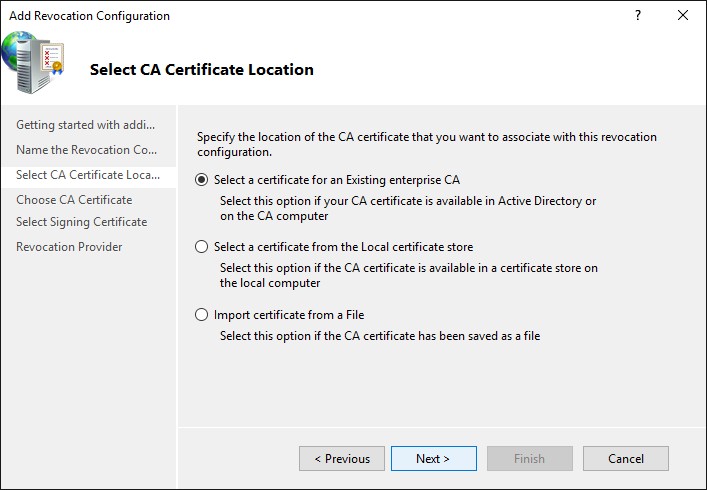Image resolution: width=707 pixels, height=490 pixels.
Task: Go to the Getting started step
Action: tap(86, 125)
